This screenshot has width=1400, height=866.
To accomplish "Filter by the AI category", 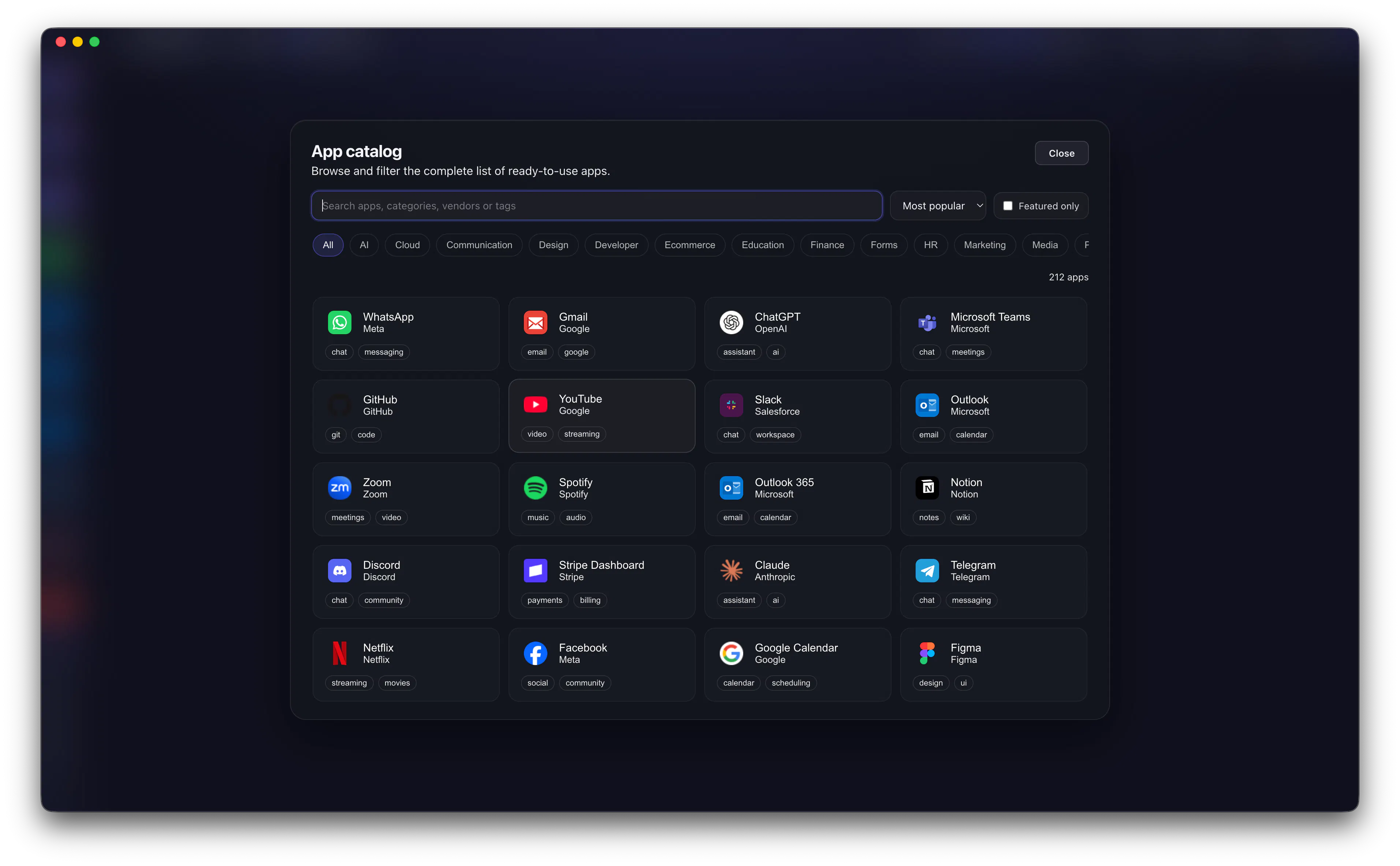I will (364, 245).
